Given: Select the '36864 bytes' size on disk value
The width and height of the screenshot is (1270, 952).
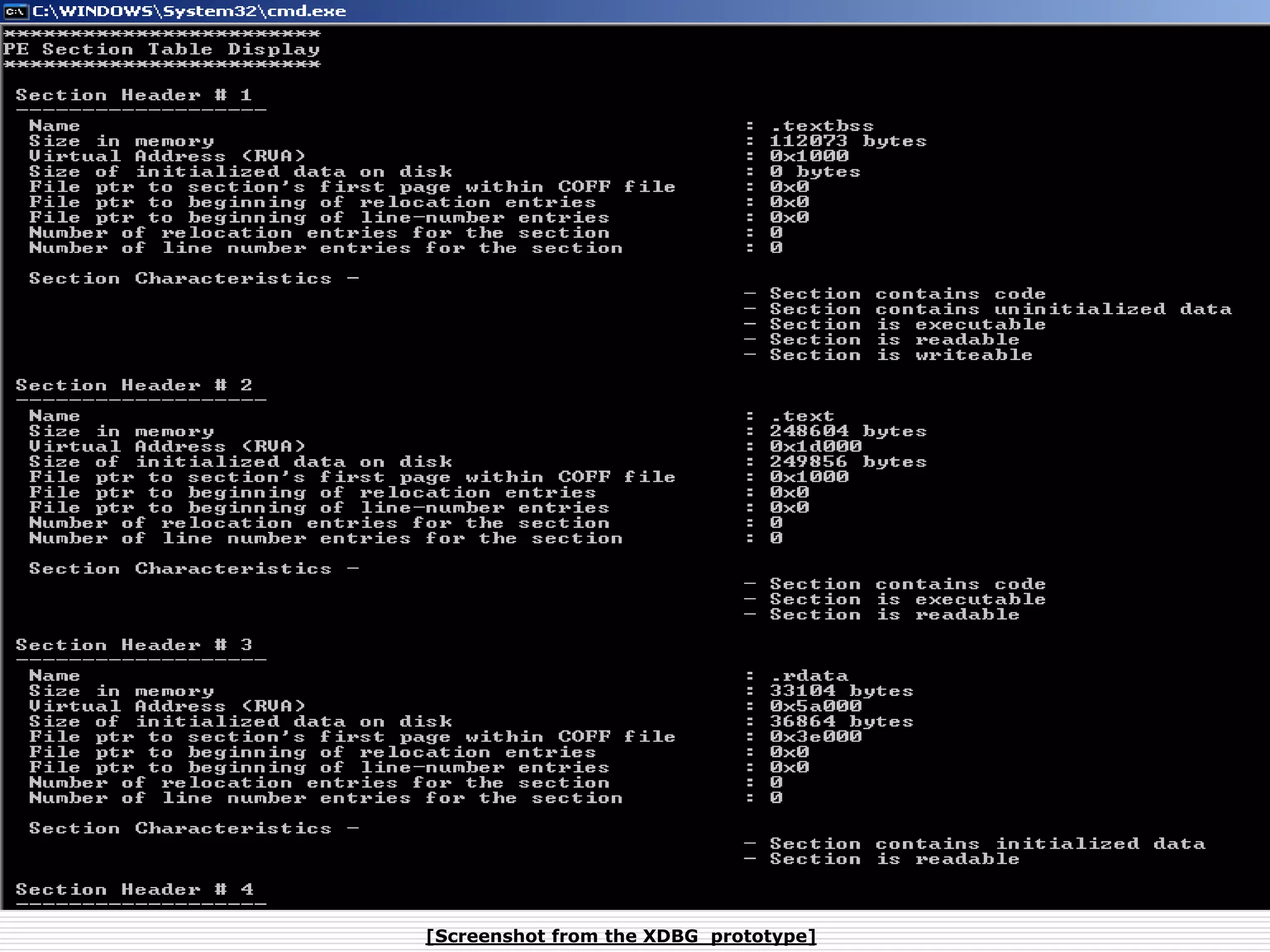Looking at the screenshot, I should (841, 721).
